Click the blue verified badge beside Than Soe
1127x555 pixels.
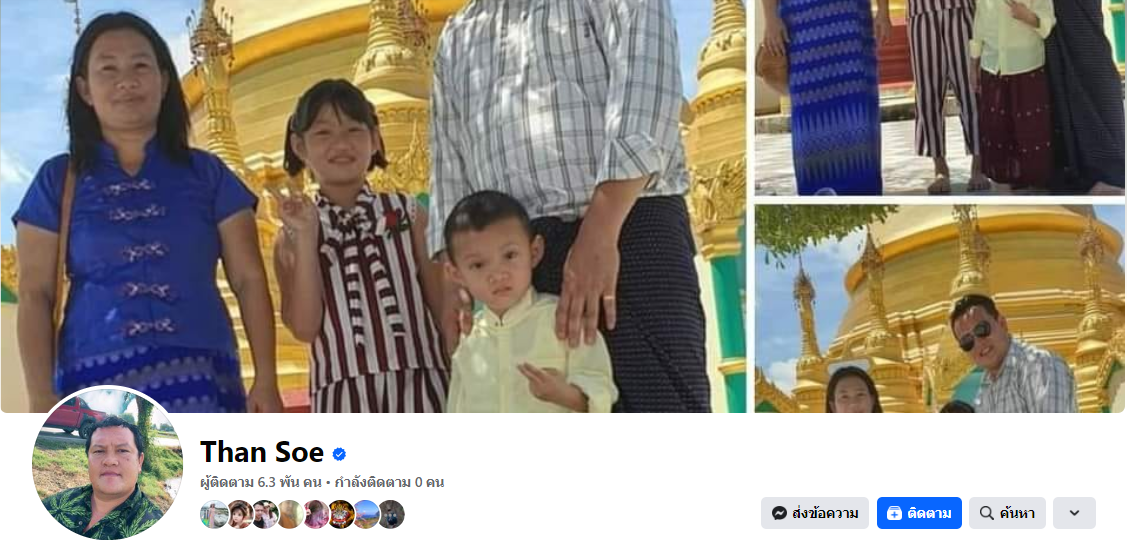(339, 454)
